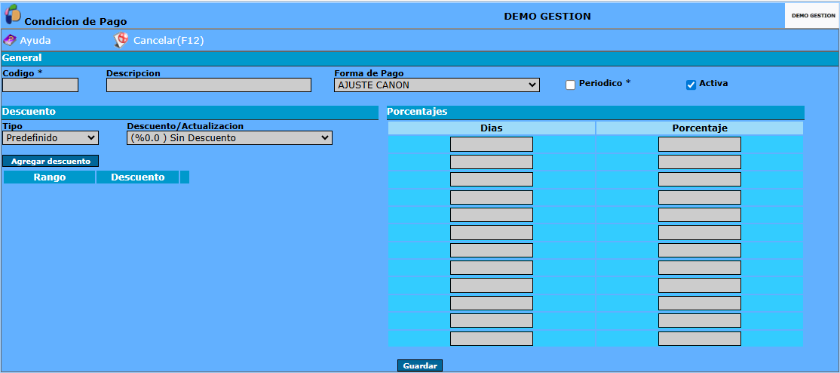Click the DEMO GESTION logo image

coord(813,16)
